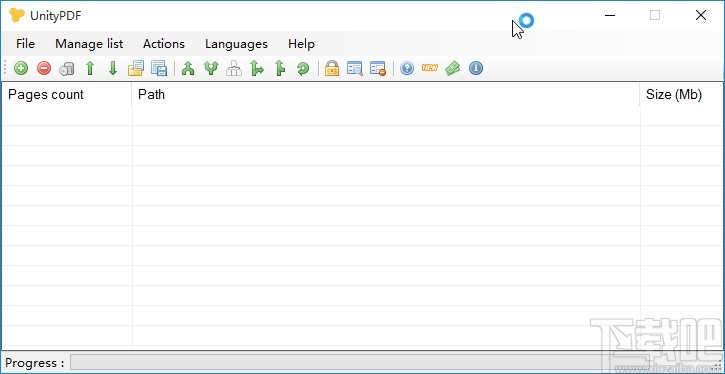Click the orange NEW badge icon
Viewport: 725px width, 374px height.
tap(430, 68)
